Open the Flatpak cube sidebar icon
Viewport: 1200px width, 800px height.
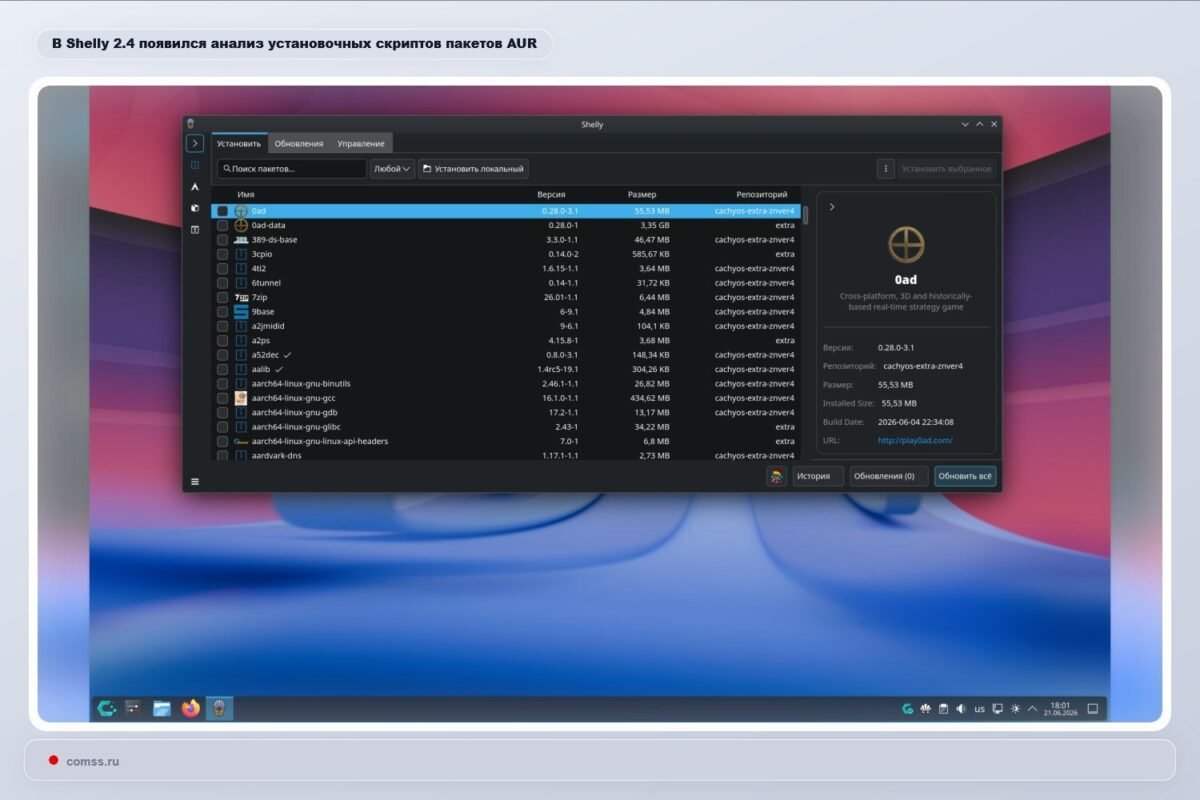pos(195,208)
